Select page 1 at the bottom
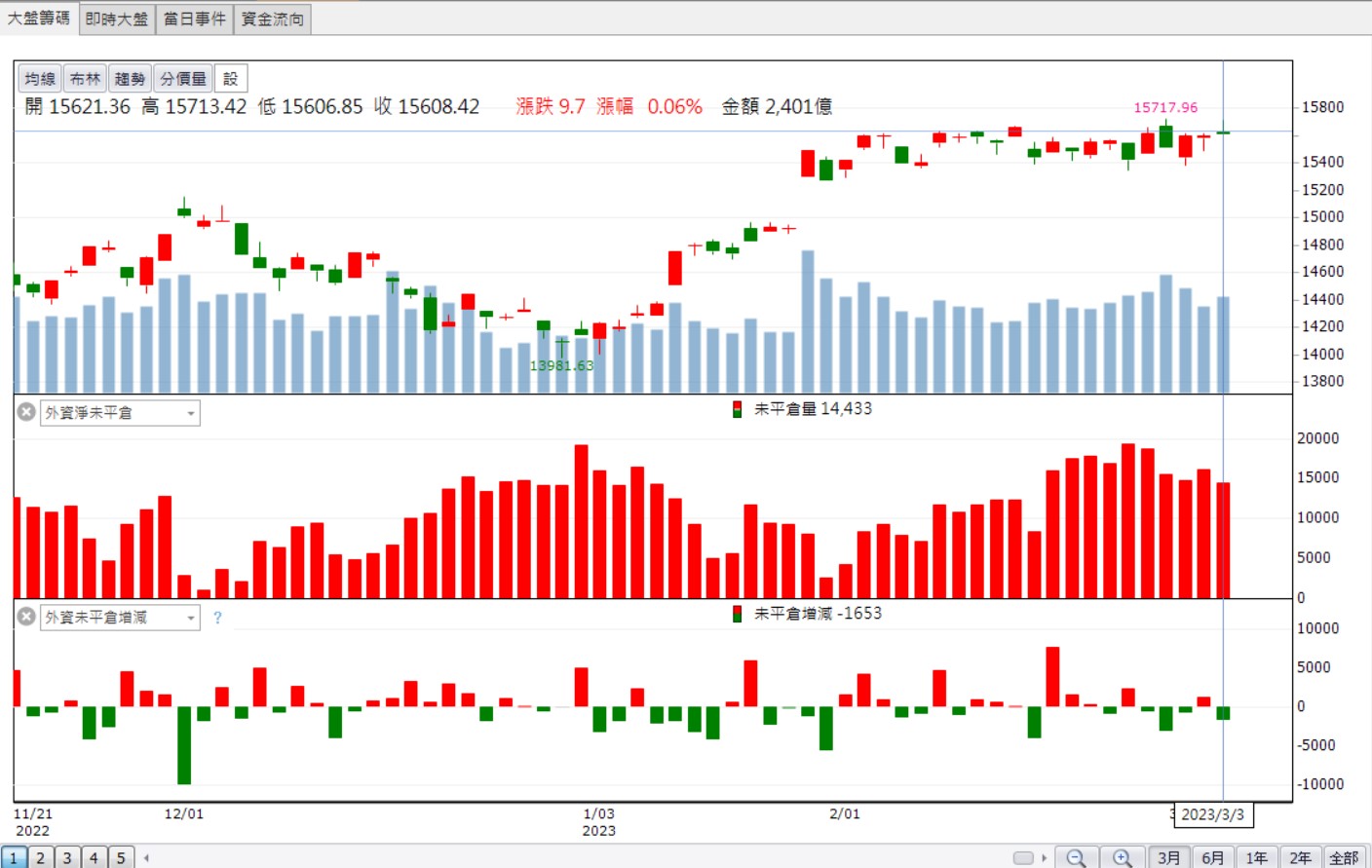Image resolution: width=1372 pixels, height=868 pixels. pos(14,857)
